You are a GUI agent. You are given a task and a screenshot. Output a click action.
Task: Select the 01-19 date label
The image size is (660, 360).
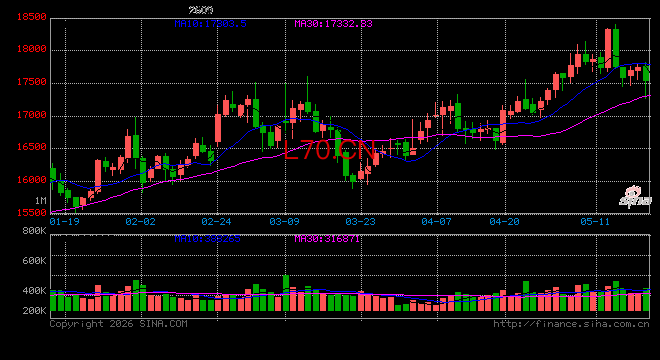pos(64,221)
